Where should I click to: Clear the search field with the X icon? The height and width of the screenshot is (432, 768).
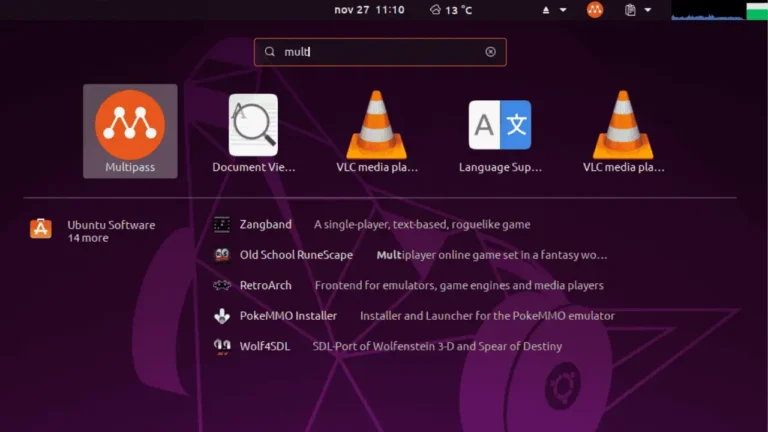pyautogui.click(x=490, y=52)
